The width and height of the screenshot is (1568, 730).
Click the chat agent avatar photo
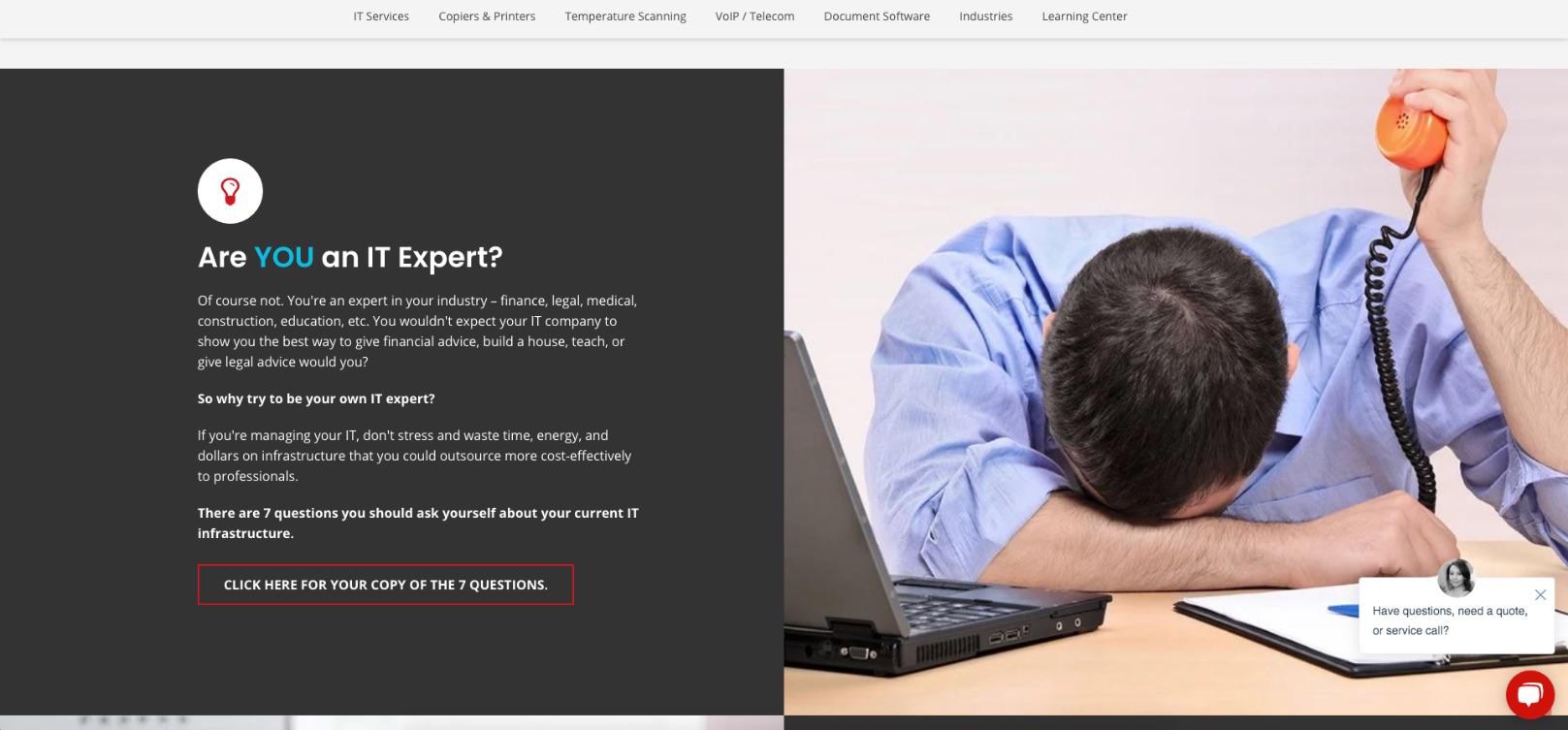[1456, 578]
